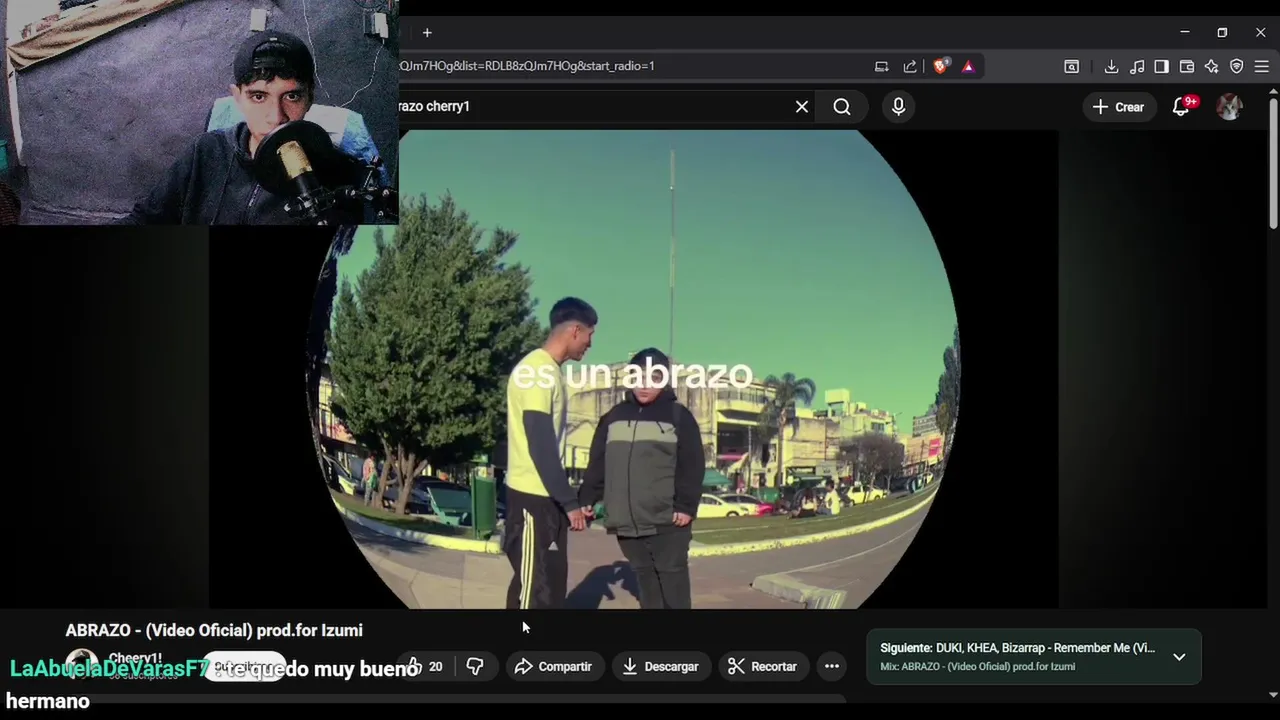Toggle the browser sidebar panel icon
The image size is (1280, 720).
[x=1161, y=66]
